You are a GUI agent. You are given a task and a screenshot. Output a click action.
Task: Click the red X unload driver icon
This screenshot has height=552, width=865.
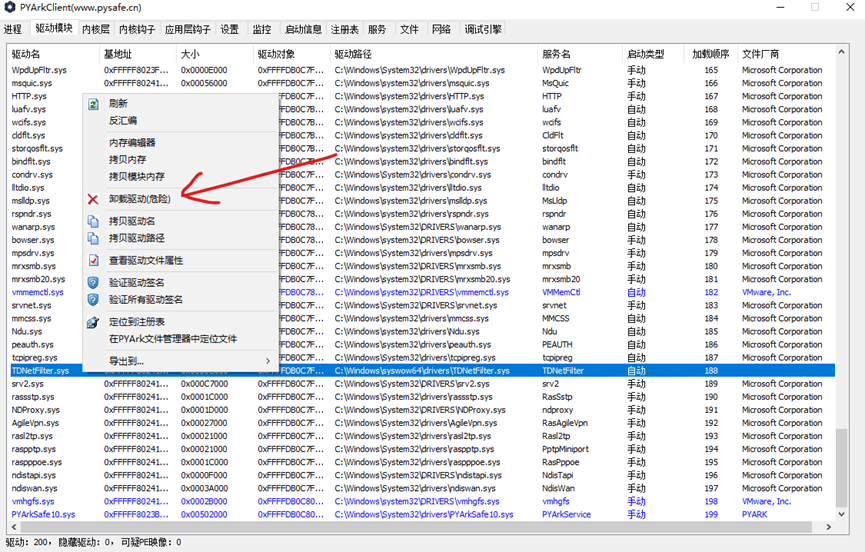point(93,199)
